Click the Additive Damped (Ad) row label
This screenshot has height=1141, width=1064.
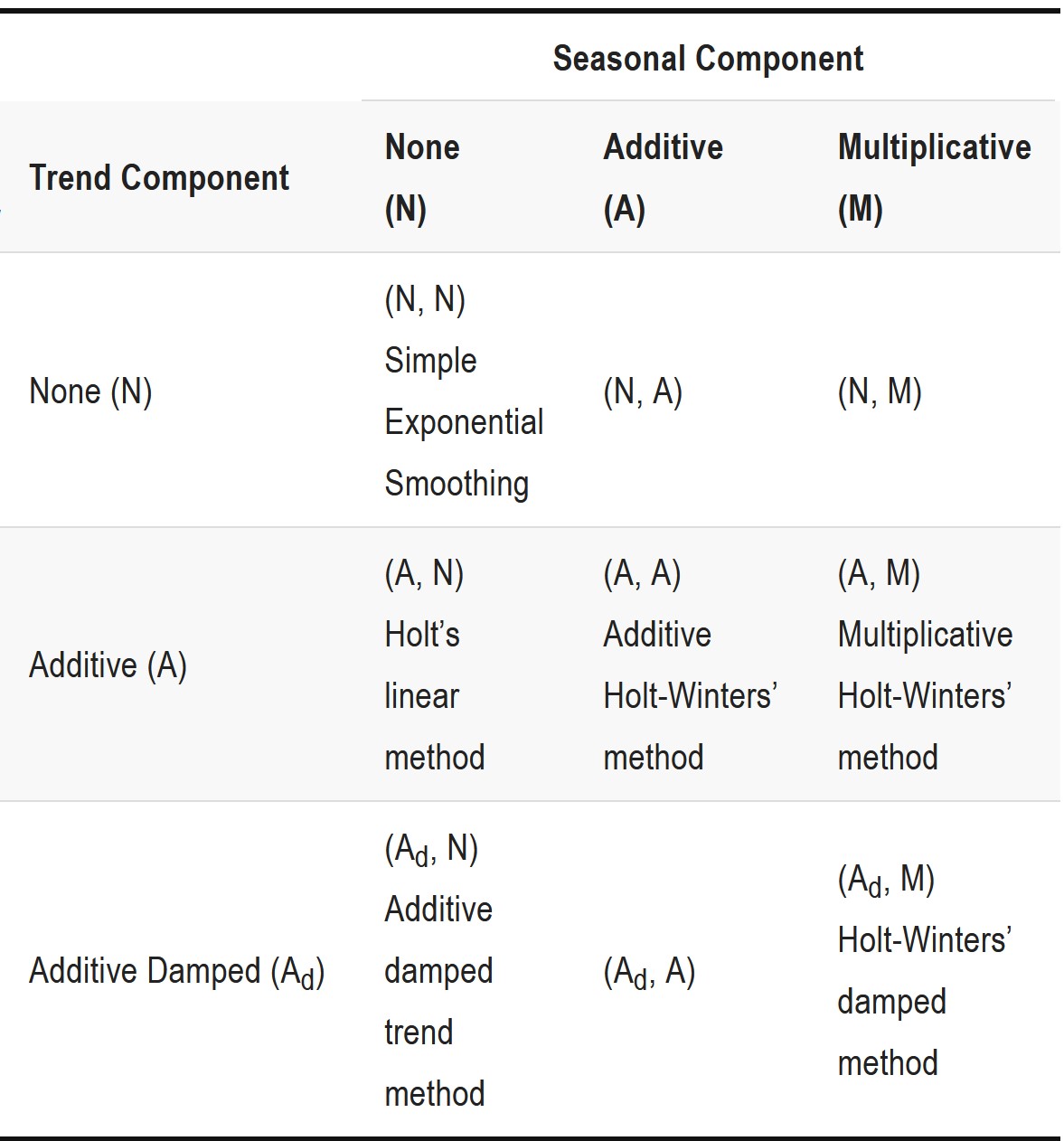pos(176,972)
